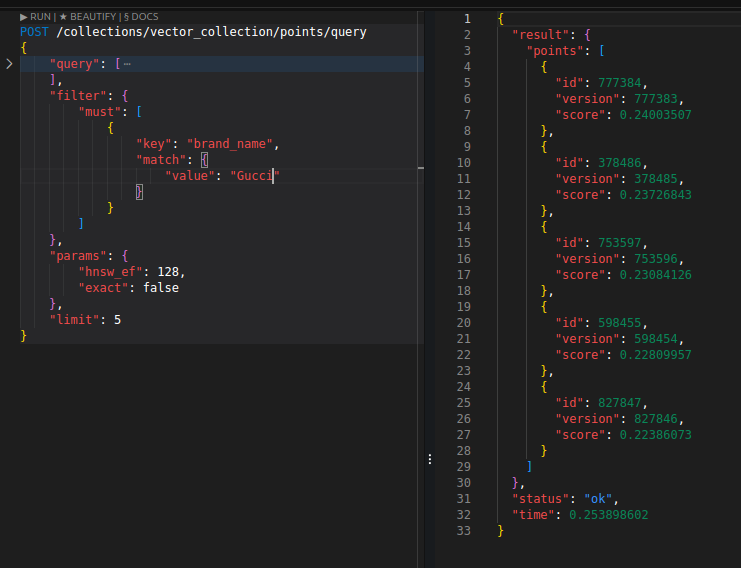Click the hnsw_ef value 128
Screen dimensions: 741x568
tap(171, 272)
